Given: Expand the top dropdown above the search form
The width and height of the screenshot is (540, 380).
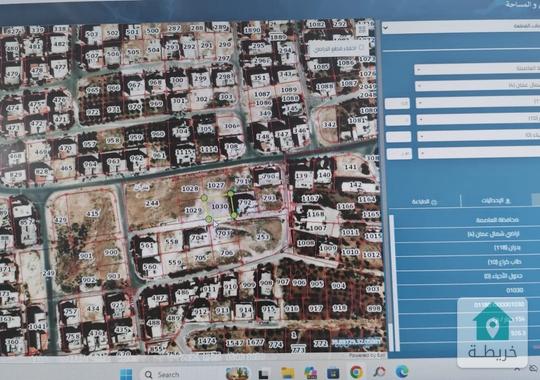Looking at the screenshot, I should tap(460, 27).
